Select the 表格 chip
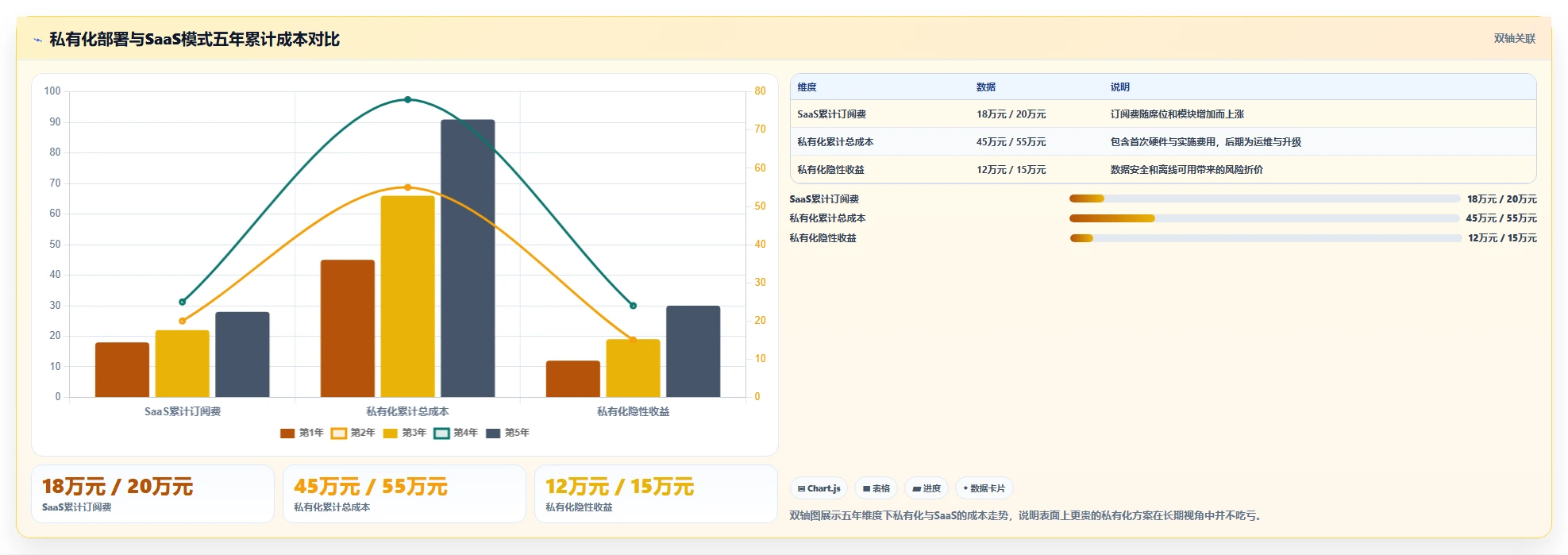This screenshot has height=555, width=1568. (876, 488)
